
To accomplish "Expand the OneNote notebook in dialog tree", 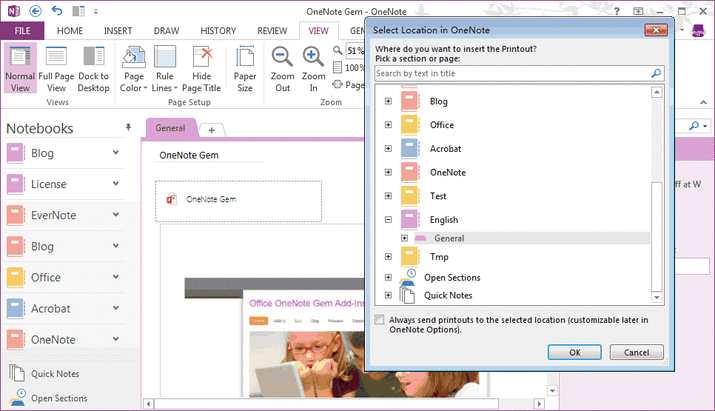I will [388, 172].
